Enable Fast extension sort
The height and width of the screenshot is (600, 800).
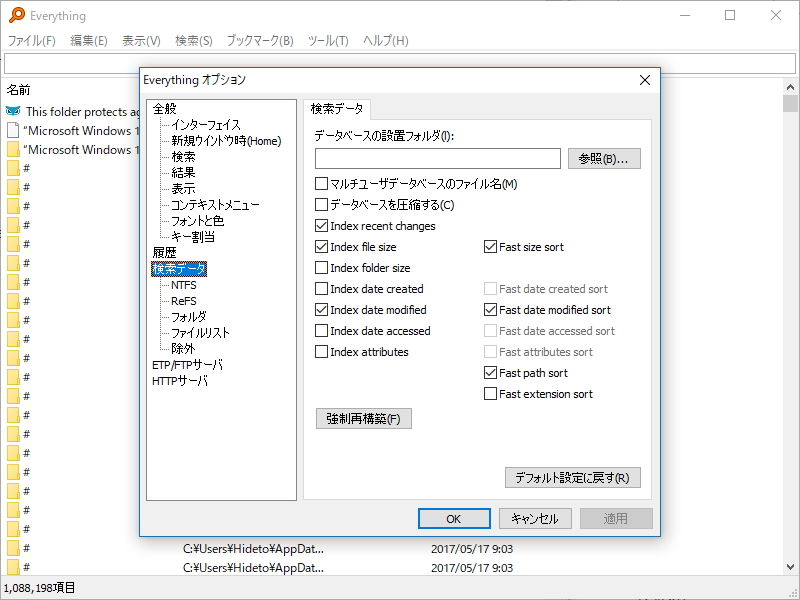pyautogui.click(x=490, y=394)
